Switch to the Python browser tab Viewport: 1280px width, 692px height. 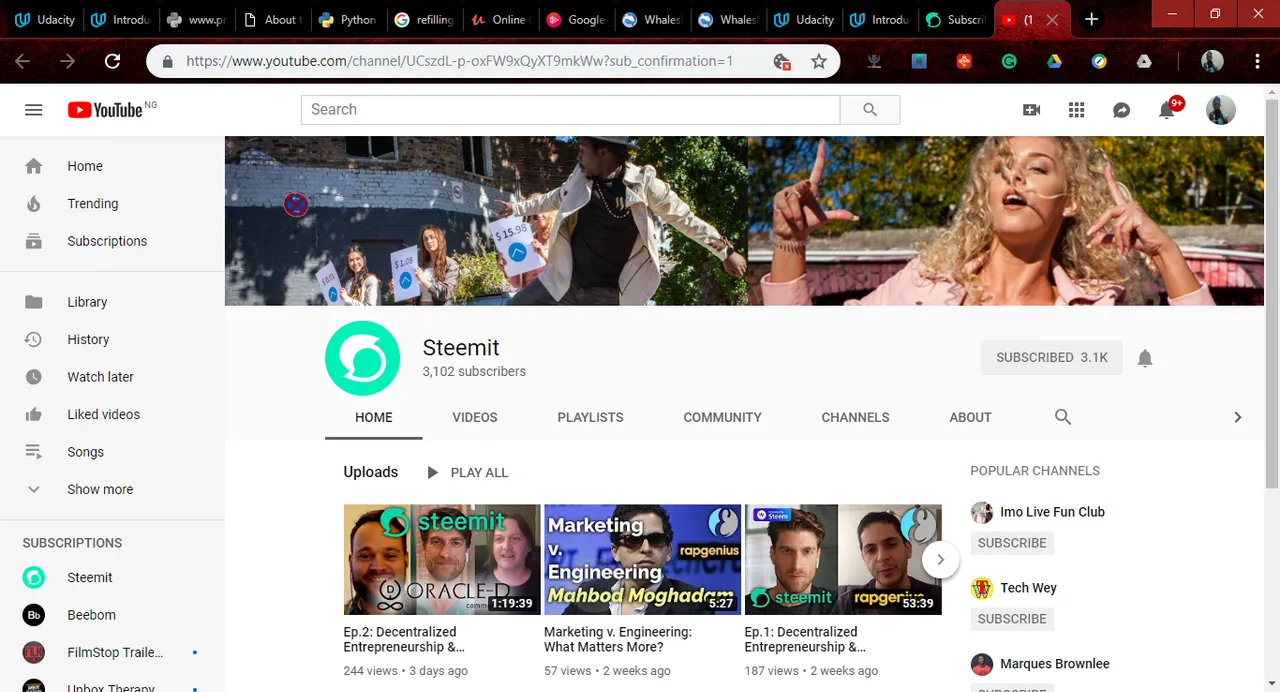[x=347, y=19]
